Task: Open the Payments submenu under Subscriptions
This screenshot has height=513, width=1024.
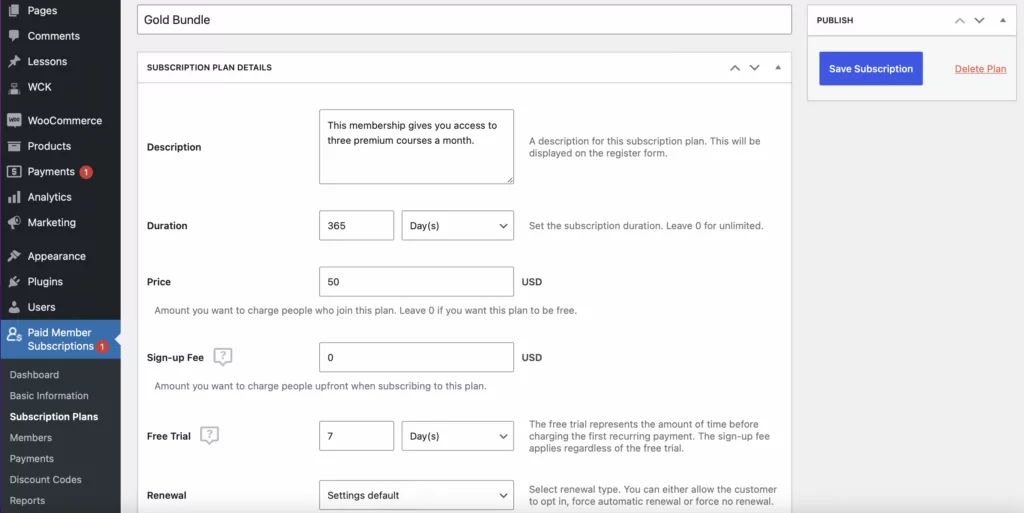Action: 31,458
